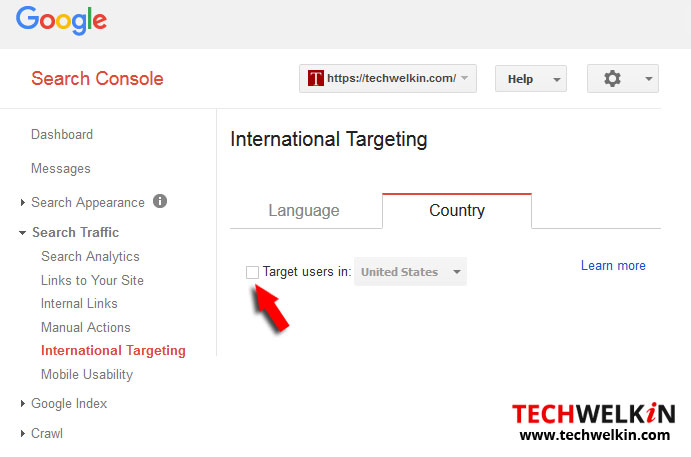Click the info icon beside Search Appearance
The height and width of the screenshot is (457, 691).
(160, 201)
